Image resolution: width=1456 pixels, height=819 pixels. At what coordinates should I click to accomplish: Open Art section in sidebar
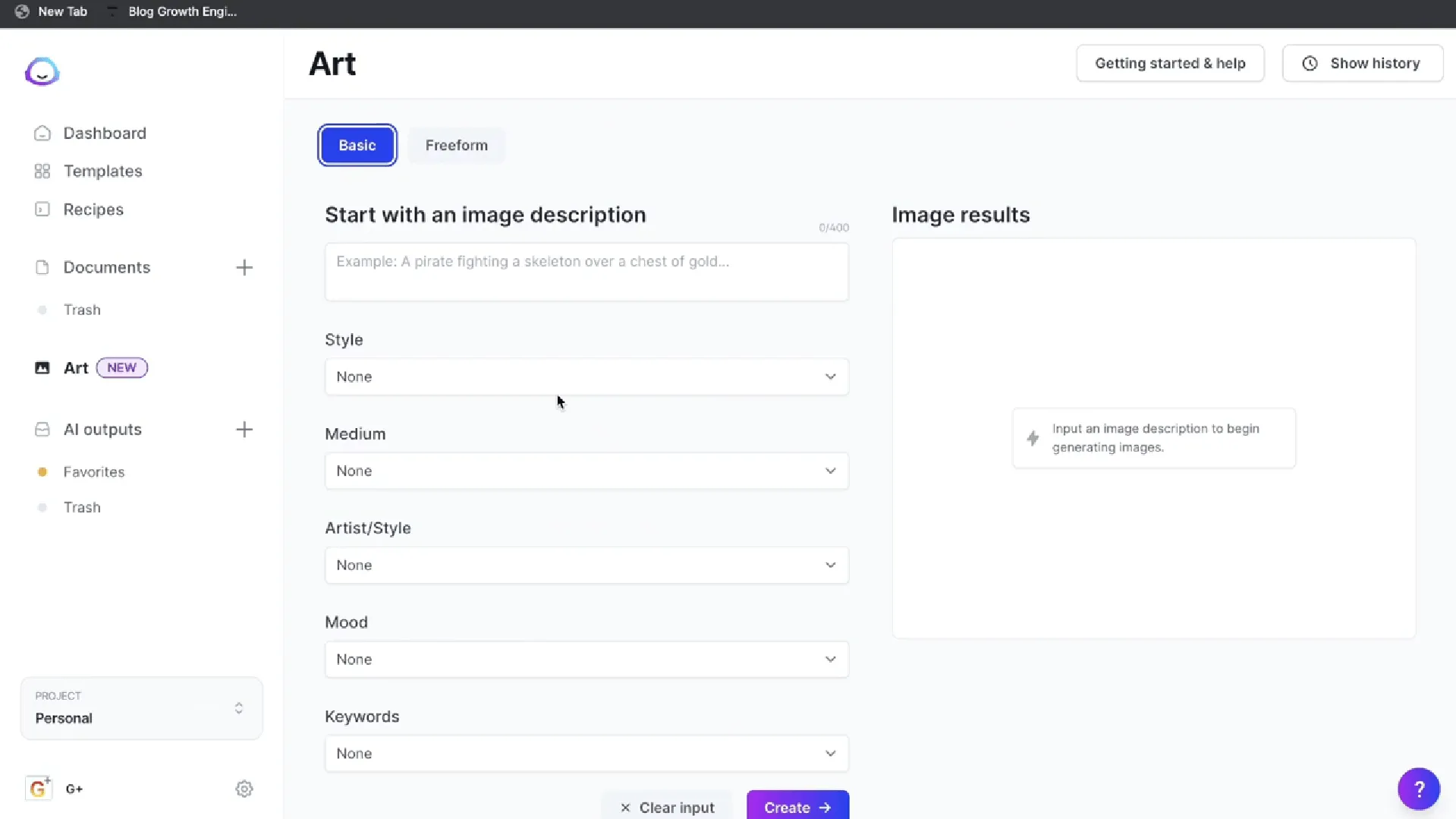tap(76, 367)
